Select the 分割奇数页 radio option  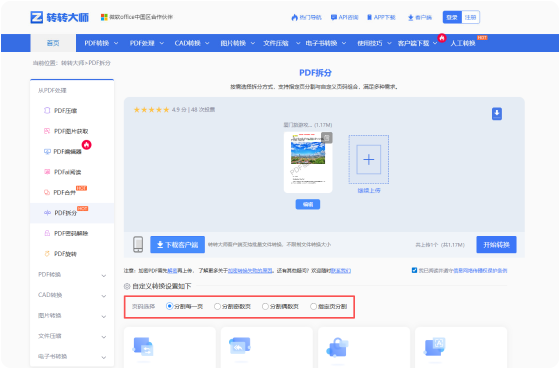[x=217, y=306]
